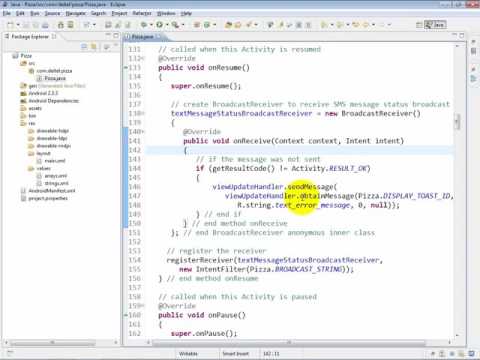Select the Pizza project node
Image resolution: width=480 pixels, height=360 pixels.
[22, 56]
